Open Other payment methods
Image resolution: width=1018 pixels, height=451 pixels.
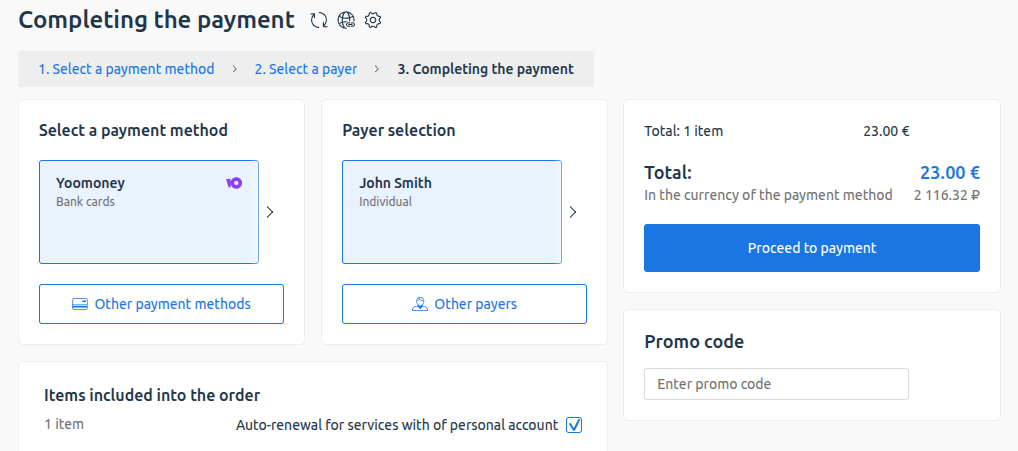(161, 304)
